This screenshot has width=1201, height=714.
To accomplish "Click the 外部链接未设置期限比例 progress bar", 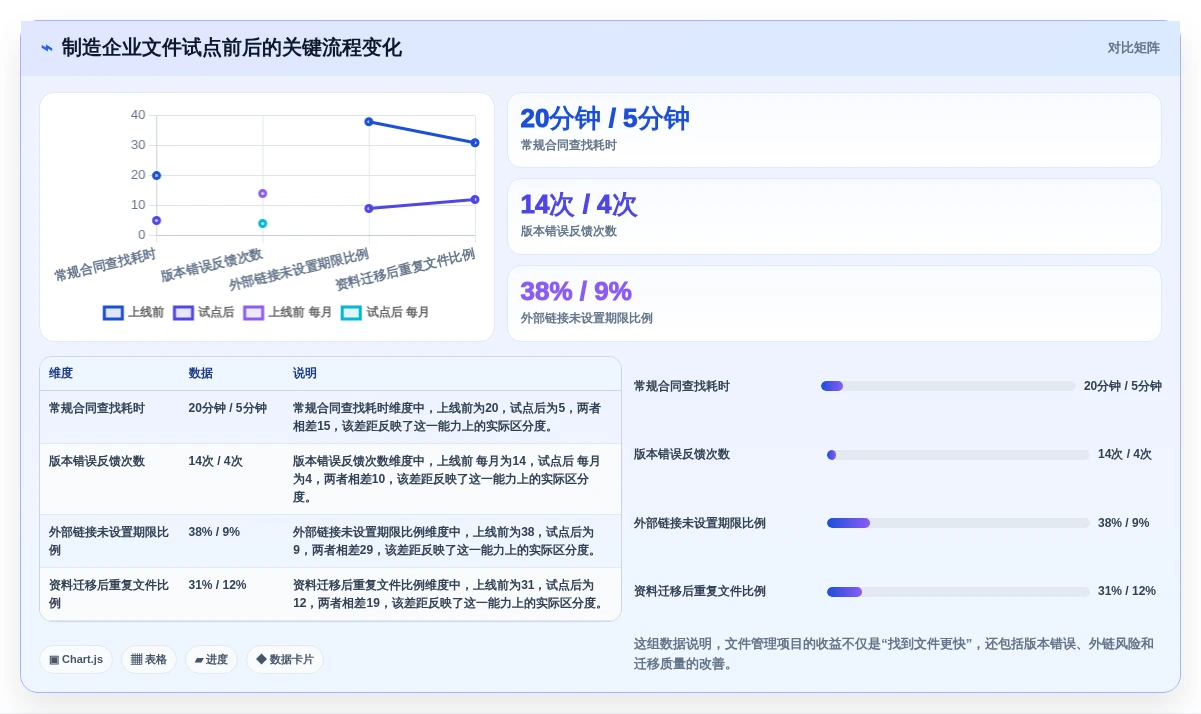I will pyautogui.click(x=958, y=523).
